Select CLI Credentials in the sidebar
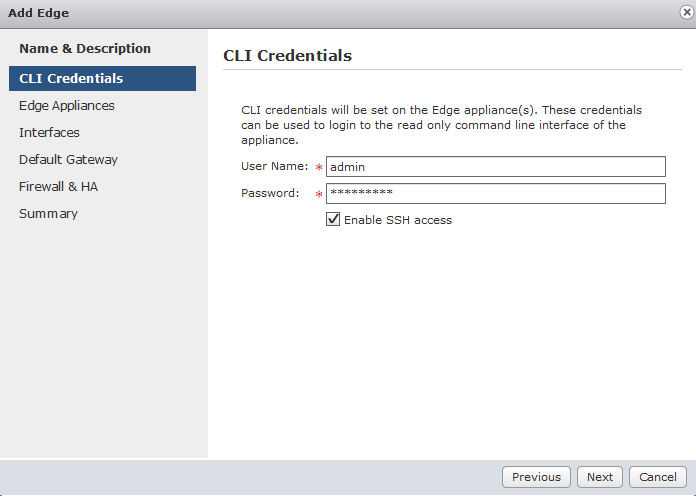The image size is (696, 496). [71, 78]
